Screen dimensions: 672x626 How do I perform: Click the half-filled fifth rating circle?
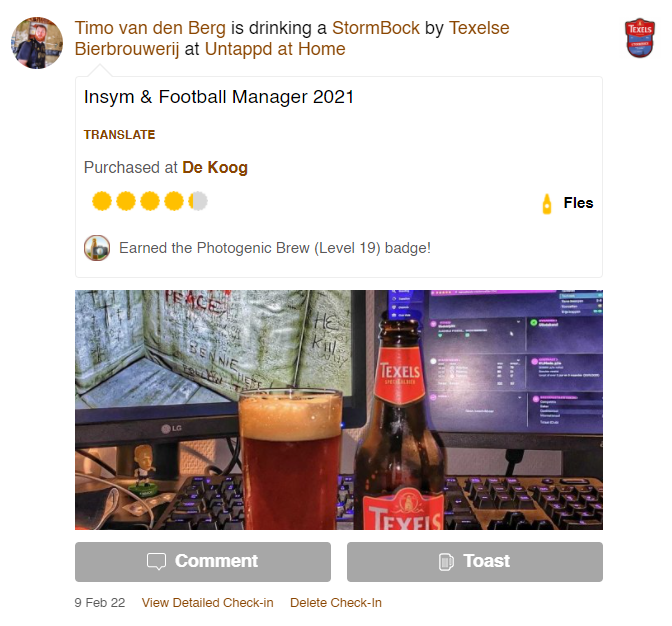pos(198,201)
